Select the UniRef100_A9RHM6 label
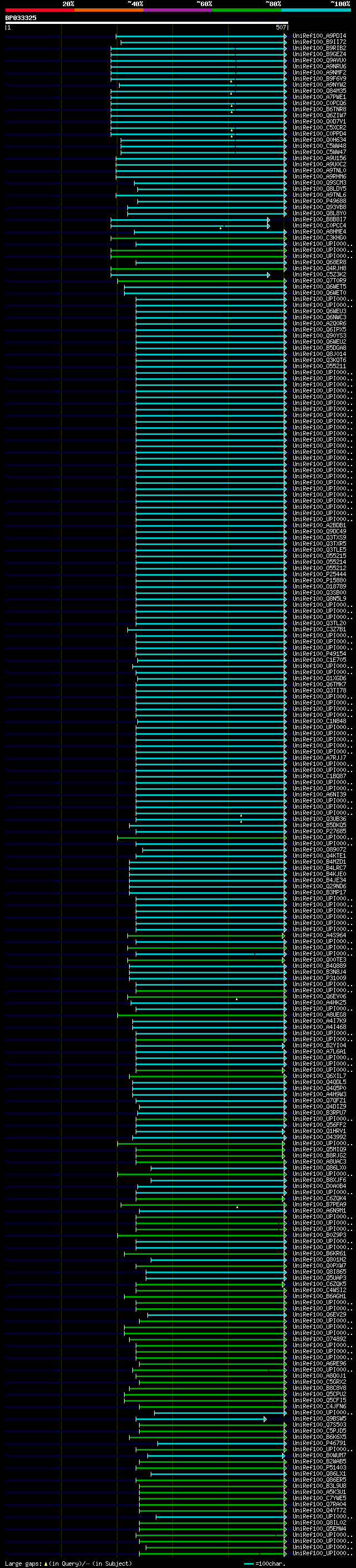This screenshot has height=1568, width=356. click(x=319, y=176)
